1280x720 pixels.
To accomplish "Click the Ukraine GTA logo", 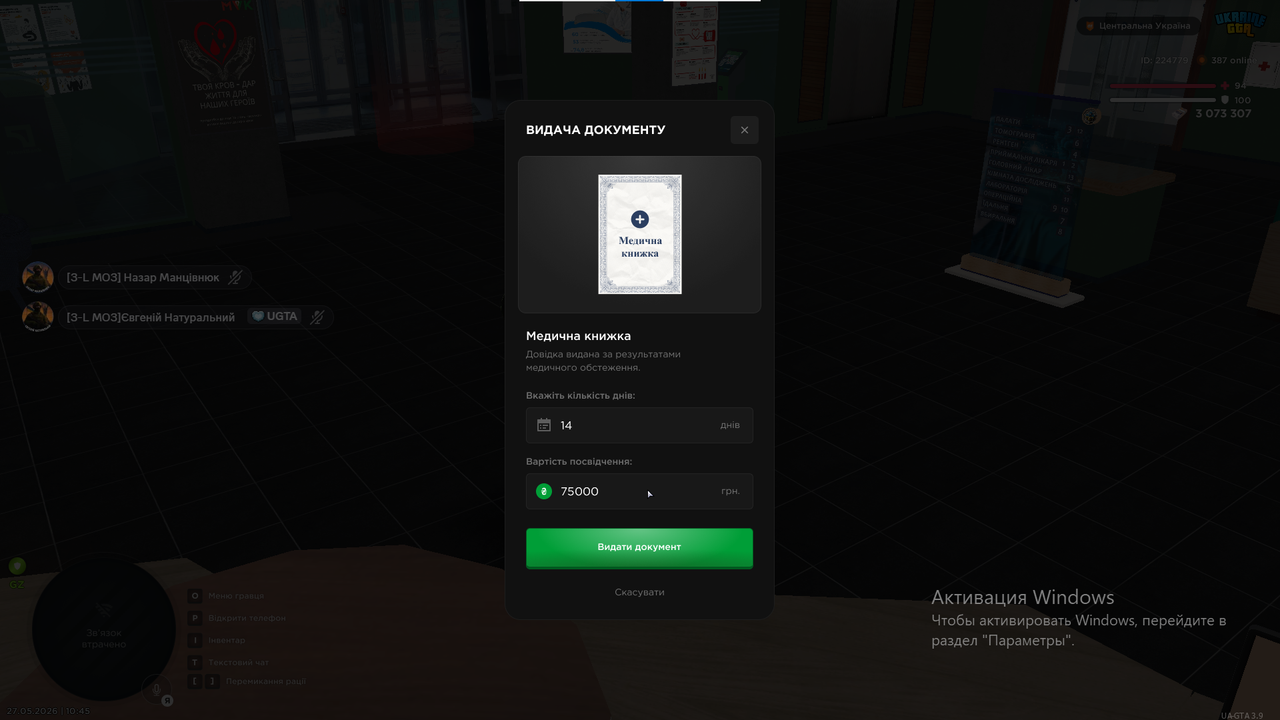I will point(1241,25).
